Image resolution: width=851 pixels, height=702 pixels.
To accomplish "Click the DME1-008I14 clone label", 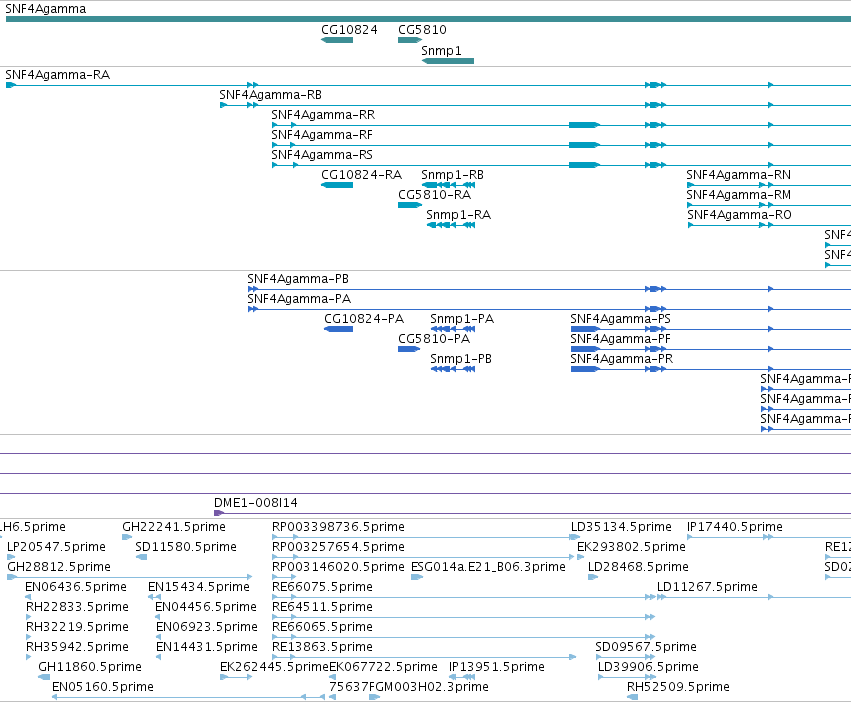I will (256, 503).
